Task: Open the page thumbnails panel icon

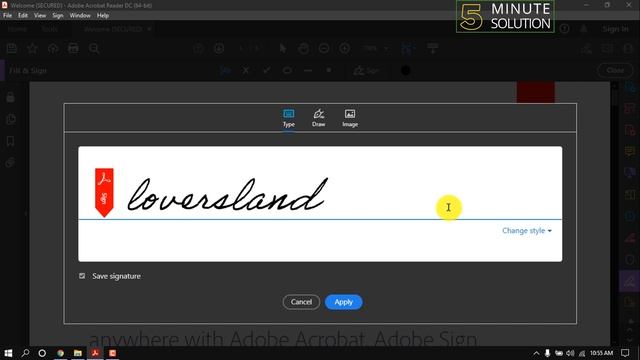Action: pyautogui.click(x=11, y=119)
